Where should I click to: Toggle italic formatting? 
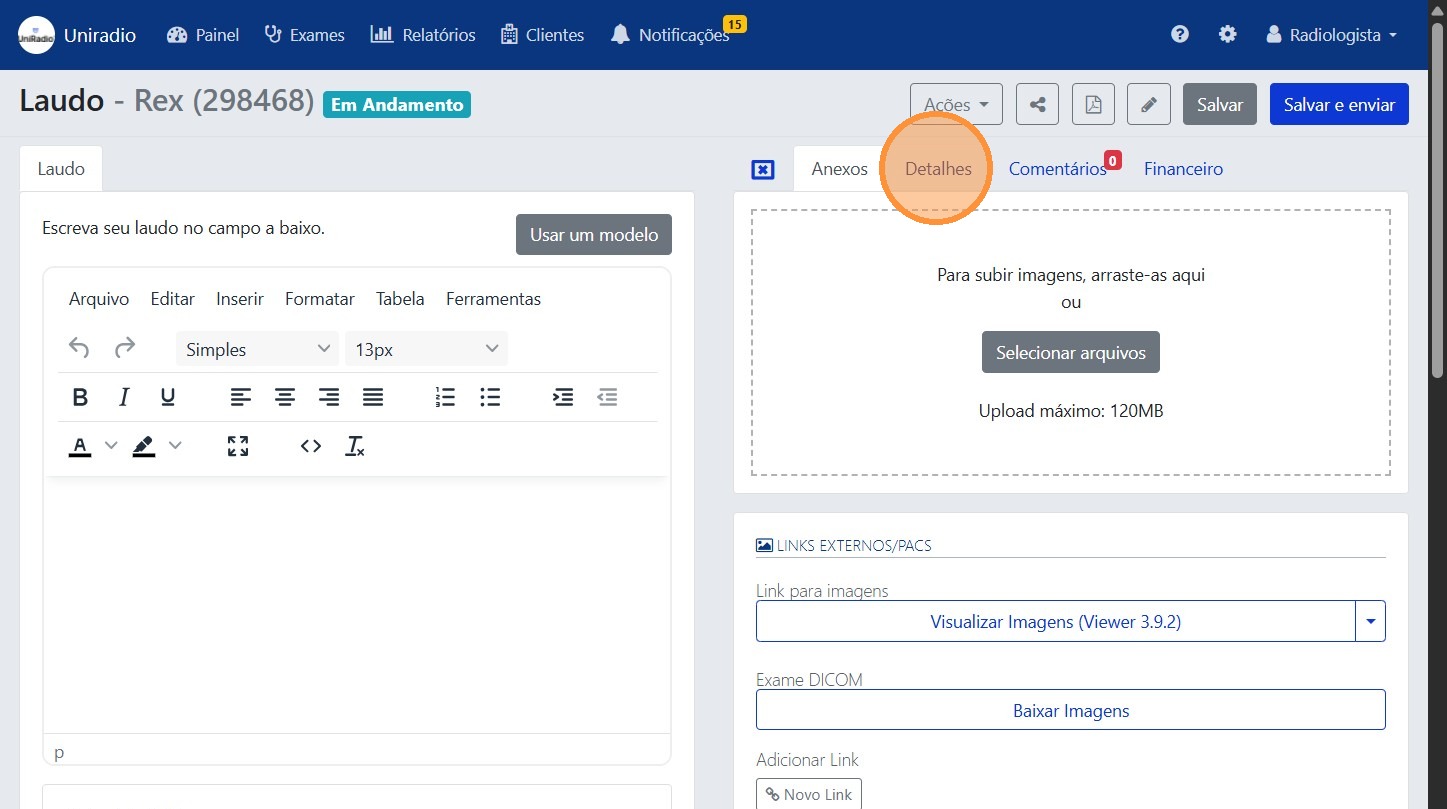(124, 397)
